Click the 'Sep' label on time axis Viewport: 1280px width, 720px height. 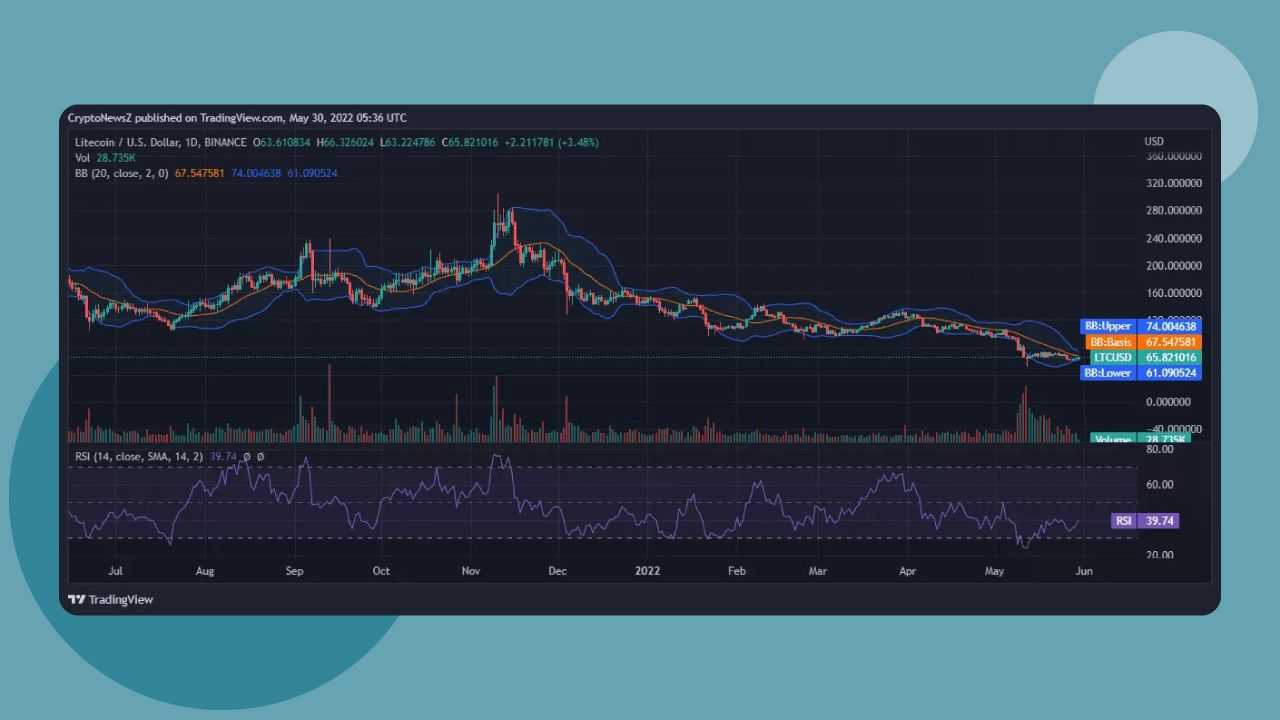pyautogui.click(x=294, y=571)
